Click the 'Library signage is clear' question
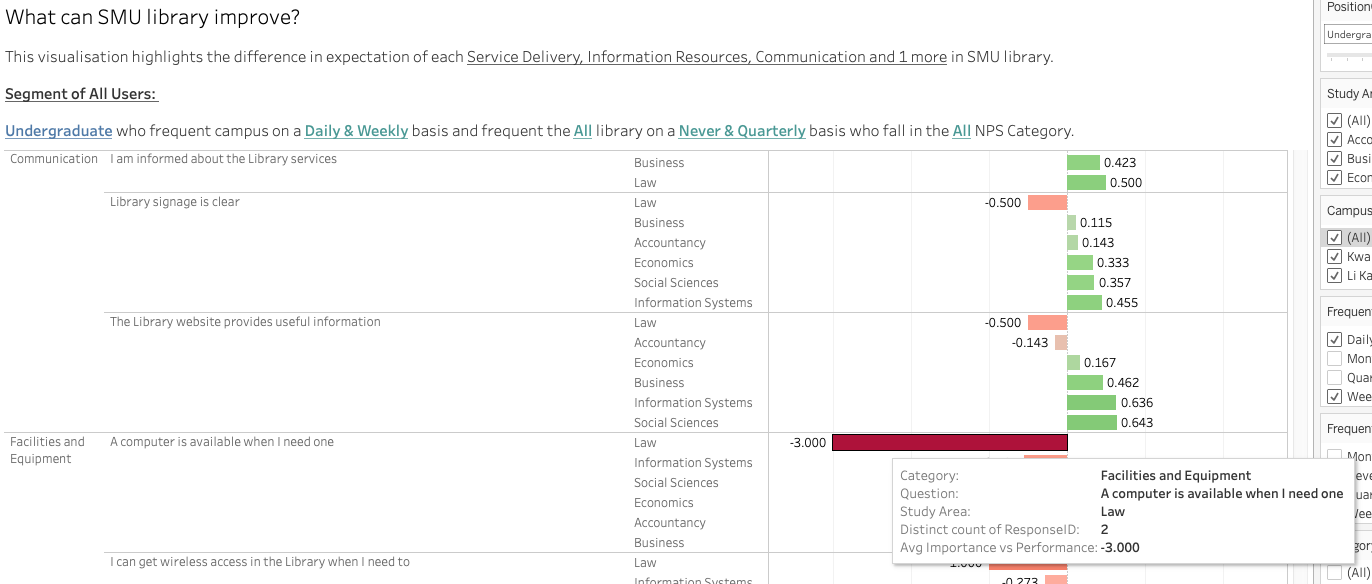This screenshot has height=584, width=1372. click(x=175, y=202)
